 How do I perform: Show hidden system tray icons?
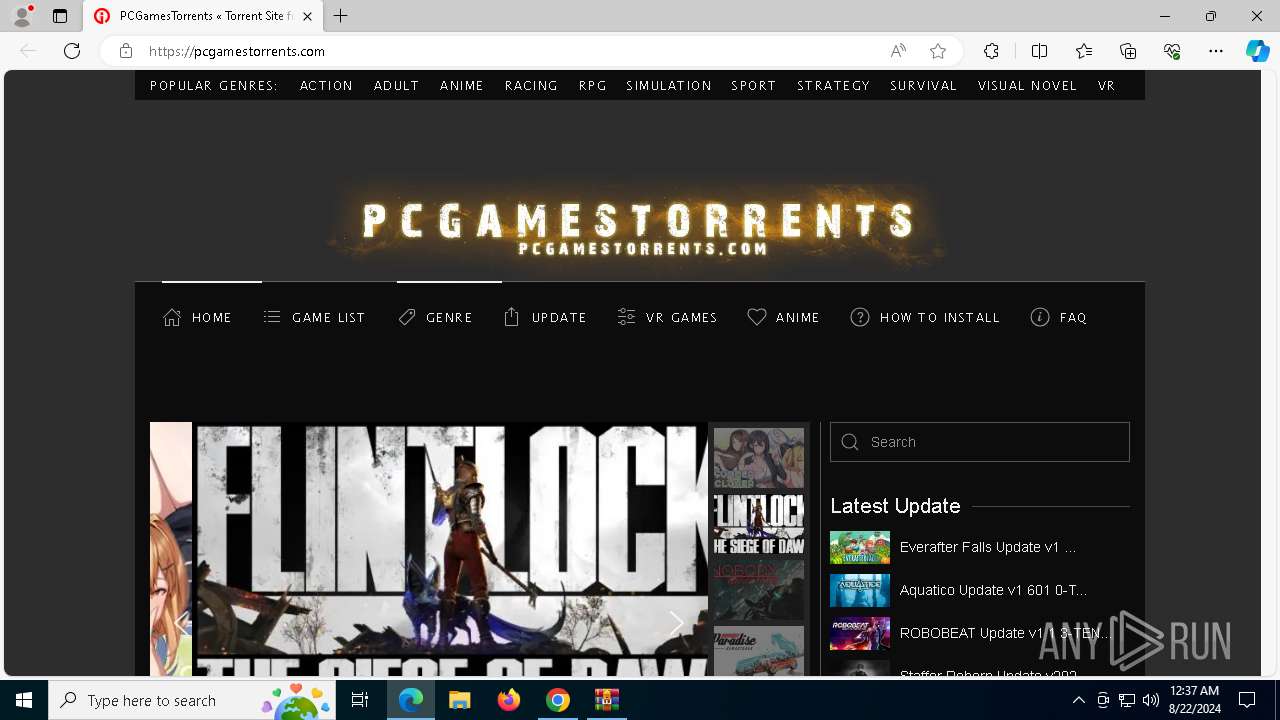pyautogui.click(x=1078, y=700)
